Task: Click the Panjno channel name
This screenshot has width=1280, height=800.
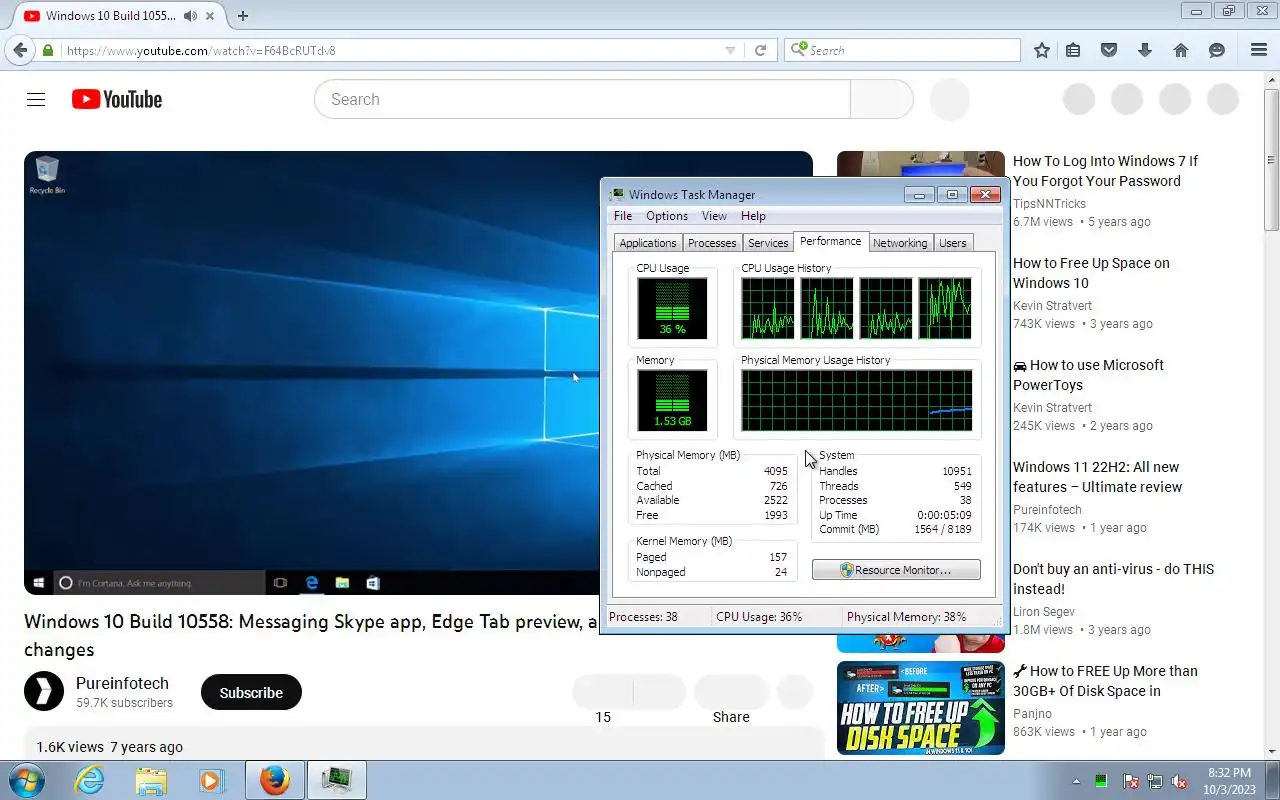Action: pos(1032,714)
